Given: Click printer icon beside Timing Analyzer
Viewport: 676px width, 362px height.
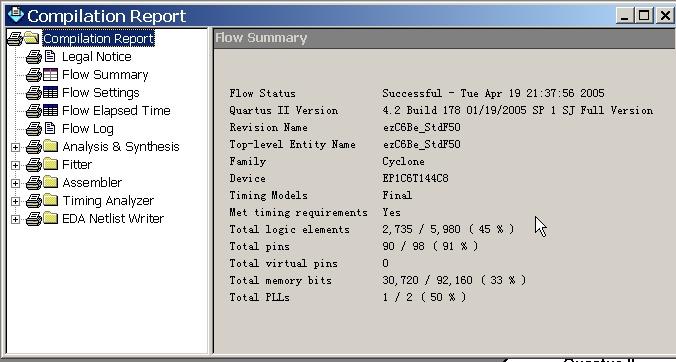Looking at the screenshot, I should point(34,201).
